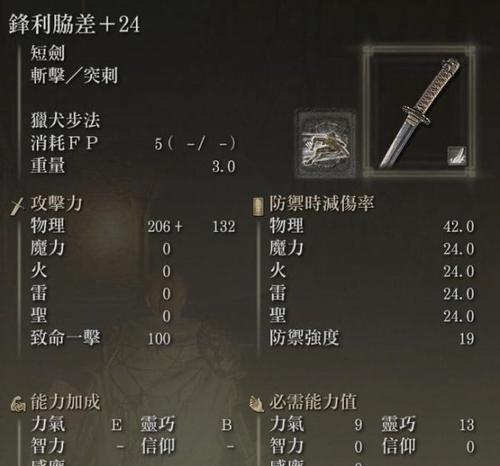Select the weapon title 鋒利脇差＋24
This screenshot has height=466, width=500.
[74, 24]
